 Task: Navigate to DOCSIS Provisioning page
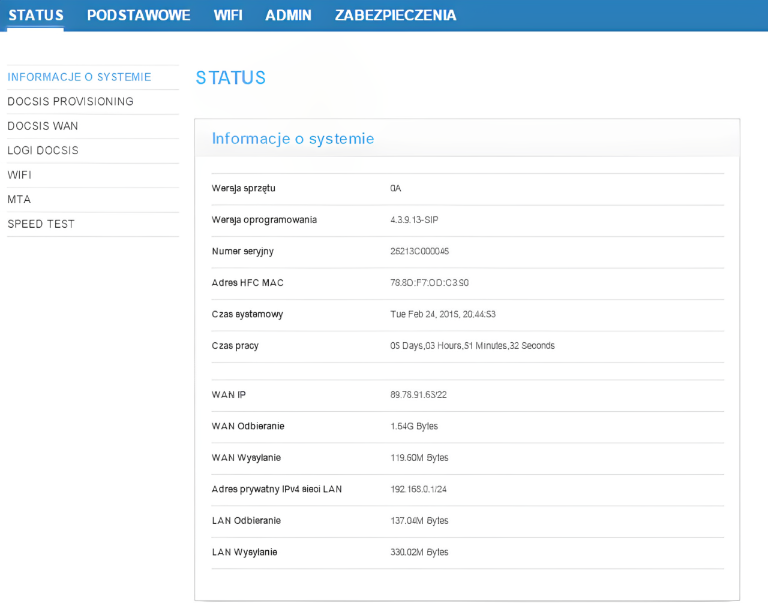point(70,102)
